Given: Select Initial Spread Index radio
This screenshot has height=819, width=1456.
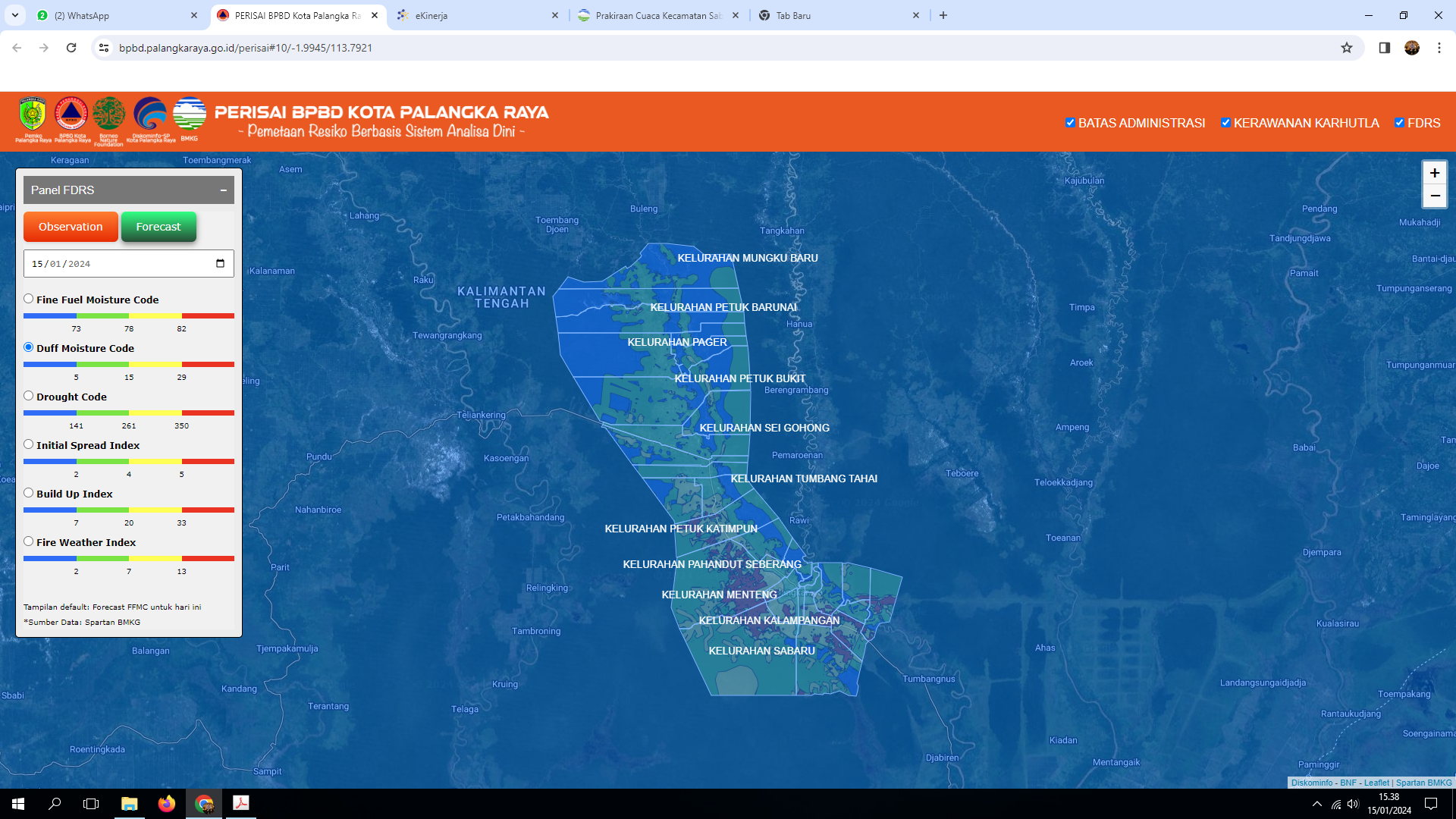Looking at the screenshot, I should click(28, 444).
